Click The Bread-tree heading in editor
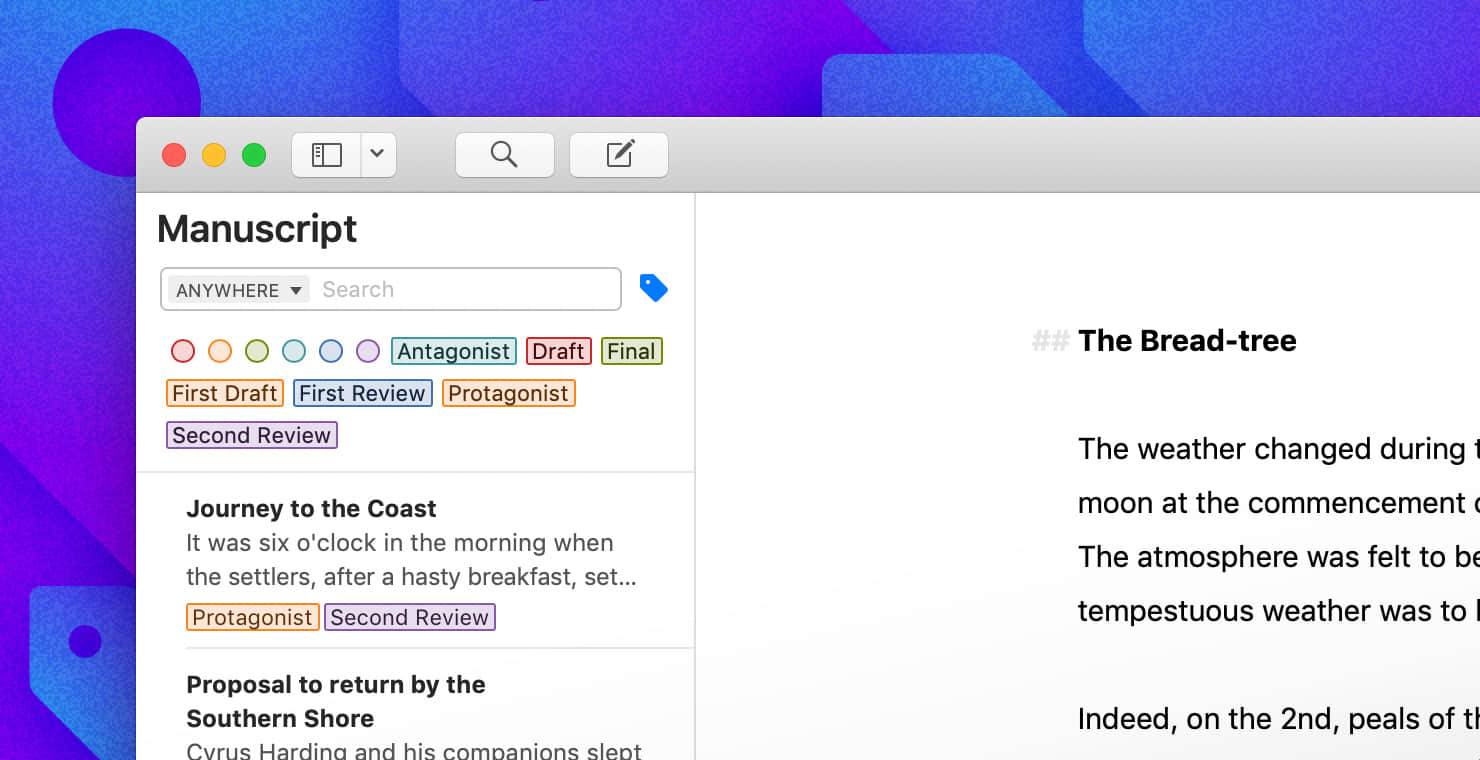 point(1187,341)
